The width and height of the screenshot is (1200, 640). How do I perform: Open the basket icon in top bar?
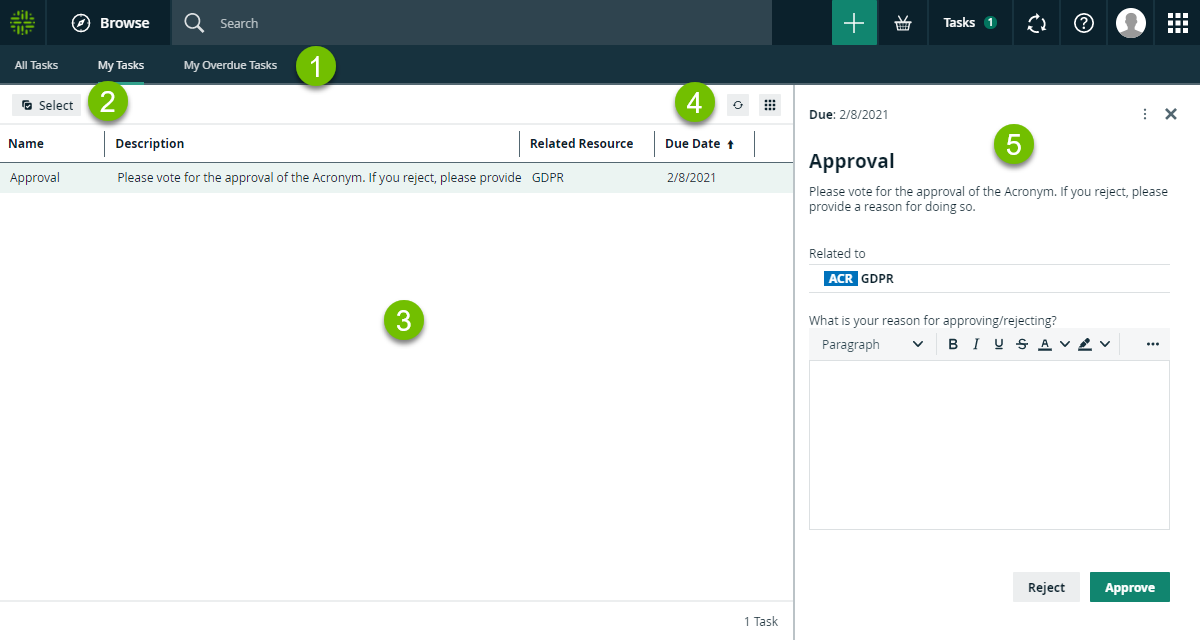point(903,23)
